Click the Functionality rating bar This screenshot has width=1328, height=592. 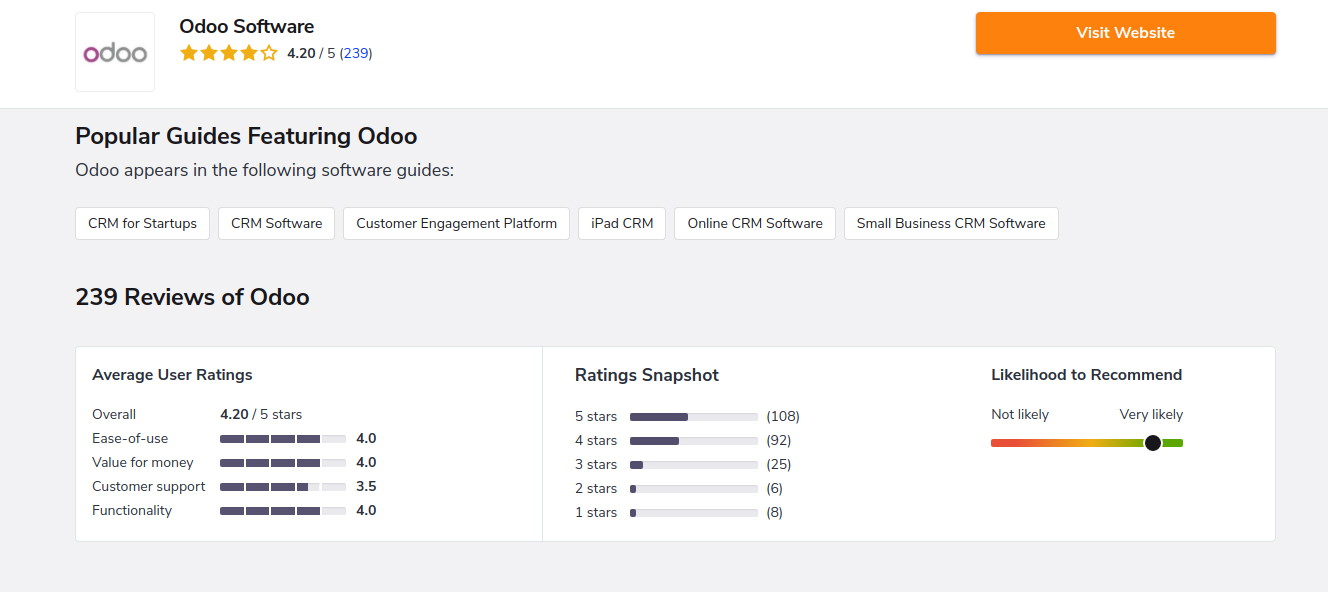point(283,510)
